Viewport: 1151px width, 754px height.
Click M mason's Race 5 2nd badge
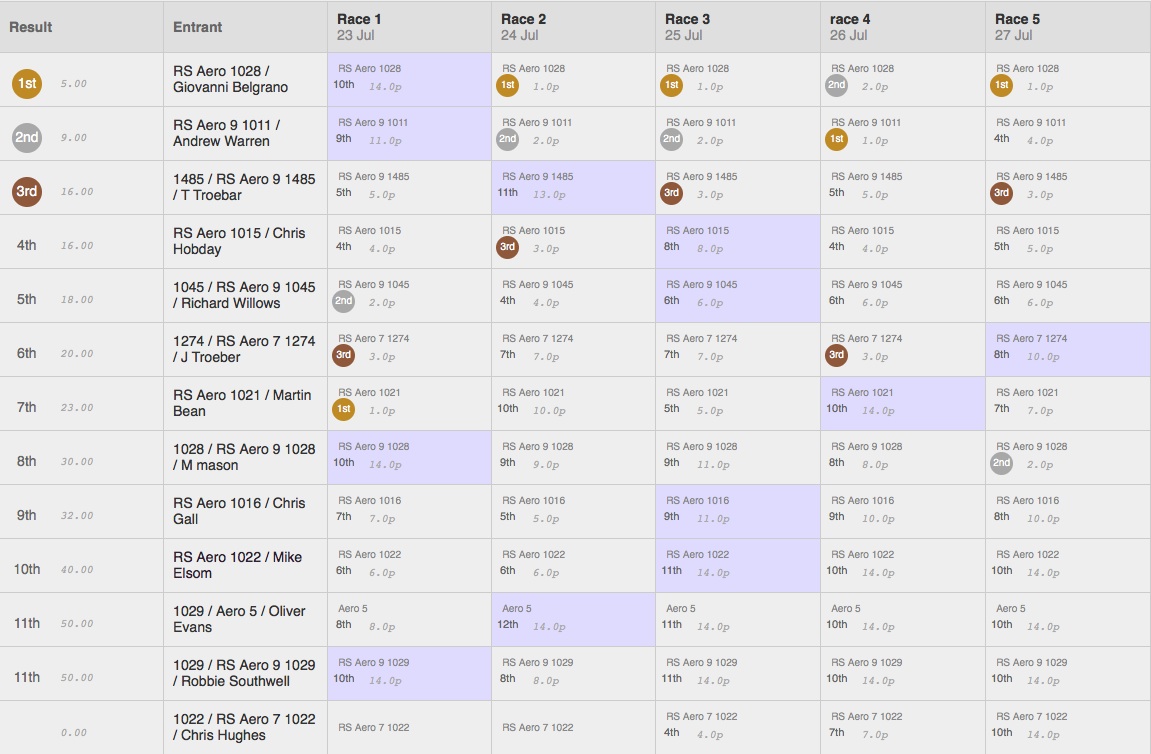click(1001, 463)
